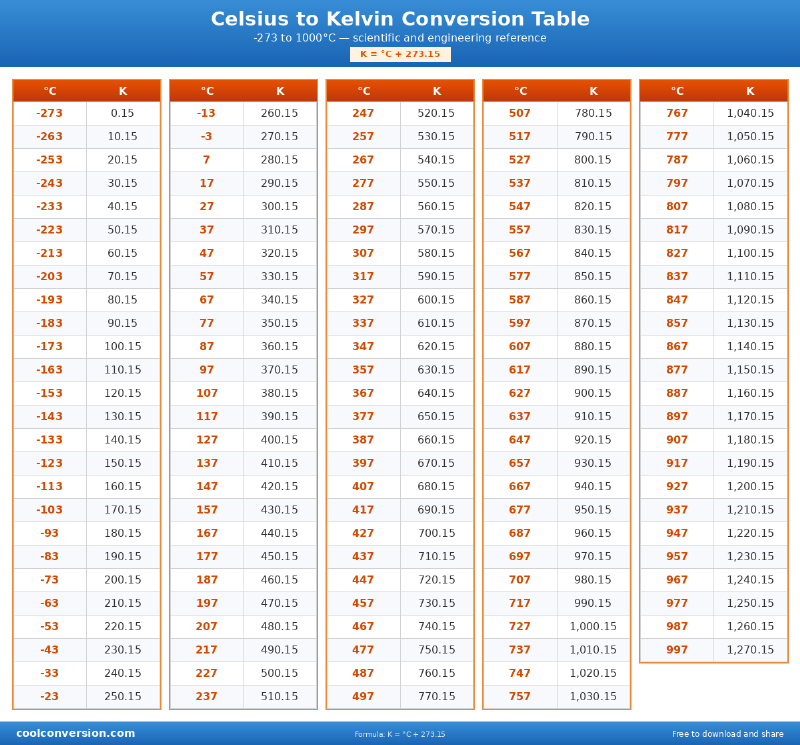Click the 700.15 Kelvin value
This screenshot has height=745, width=800.
(x=437, y=533)
